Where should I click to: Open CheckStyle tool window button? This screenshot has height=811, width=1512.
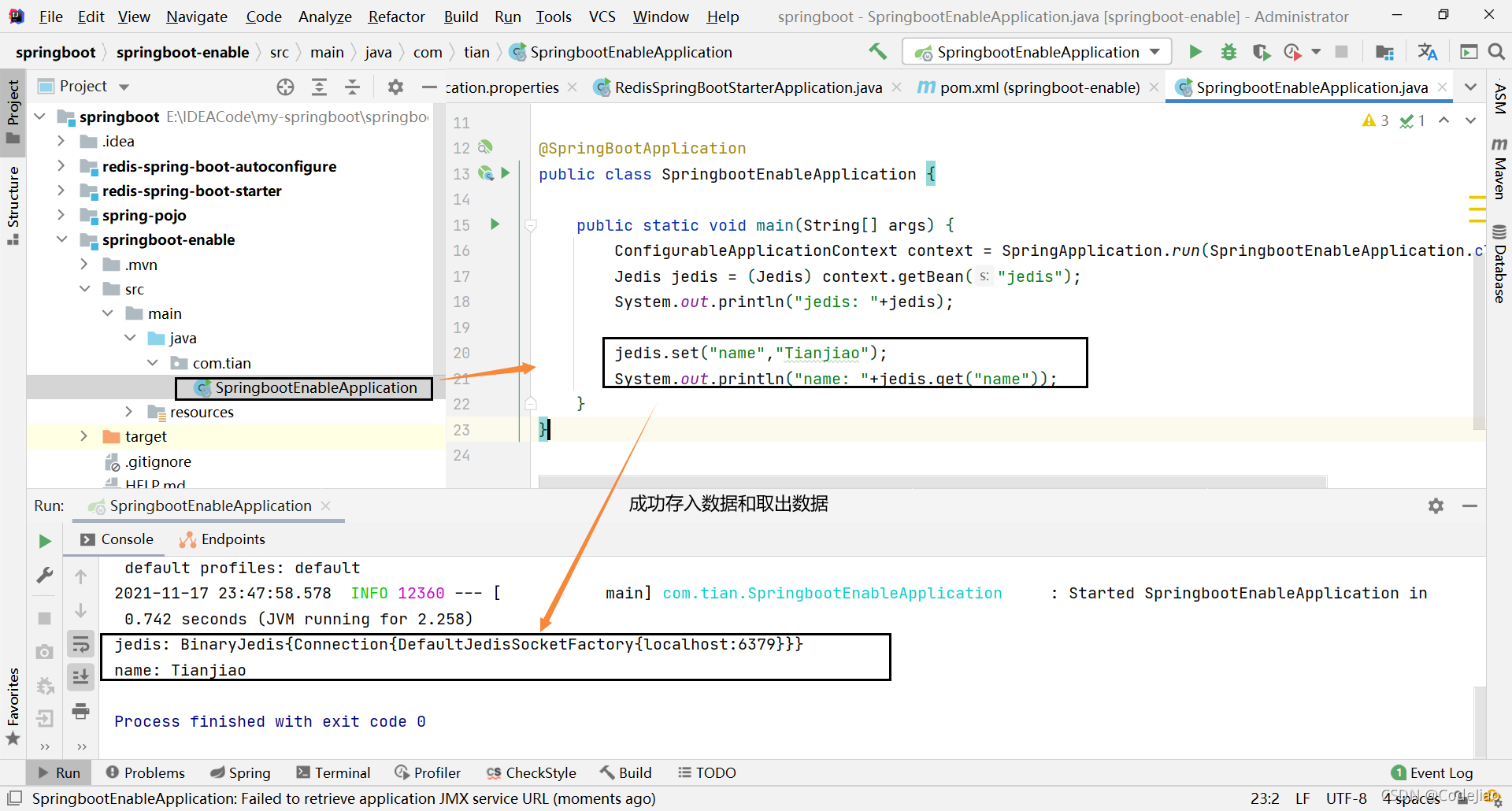[532, 772]
